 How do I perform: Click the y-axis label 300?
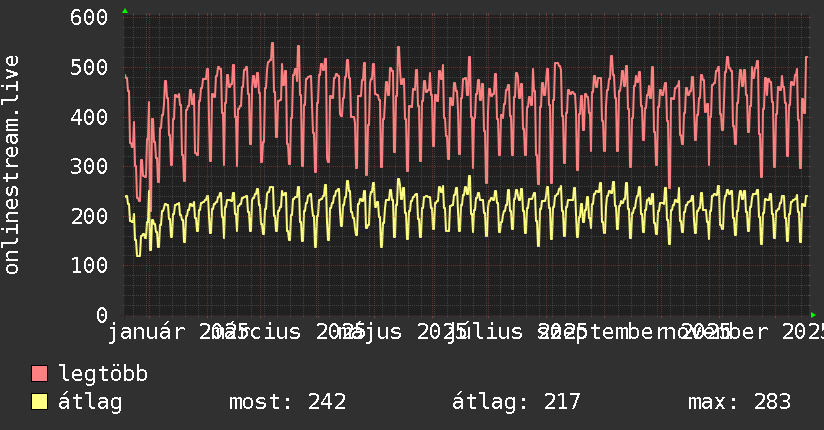coord(89,167)
